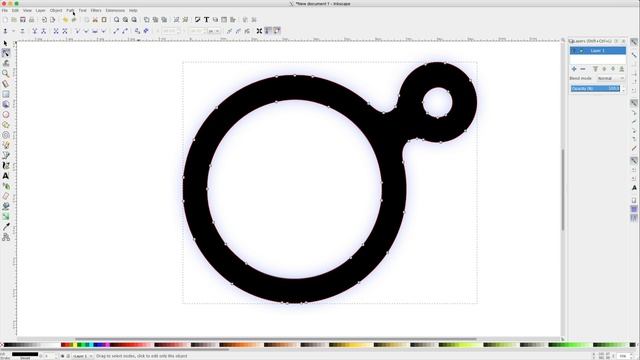Lower layer to bottom button
The image size is (640, 360).
pyautogui.click(x=622, y=69)
